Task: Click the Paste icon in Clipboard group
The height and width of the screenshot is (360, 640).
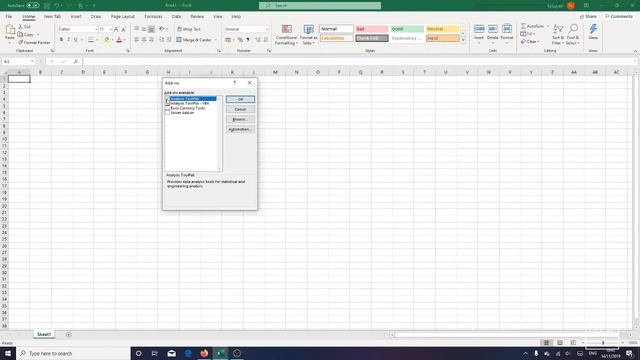Action: 10,30
